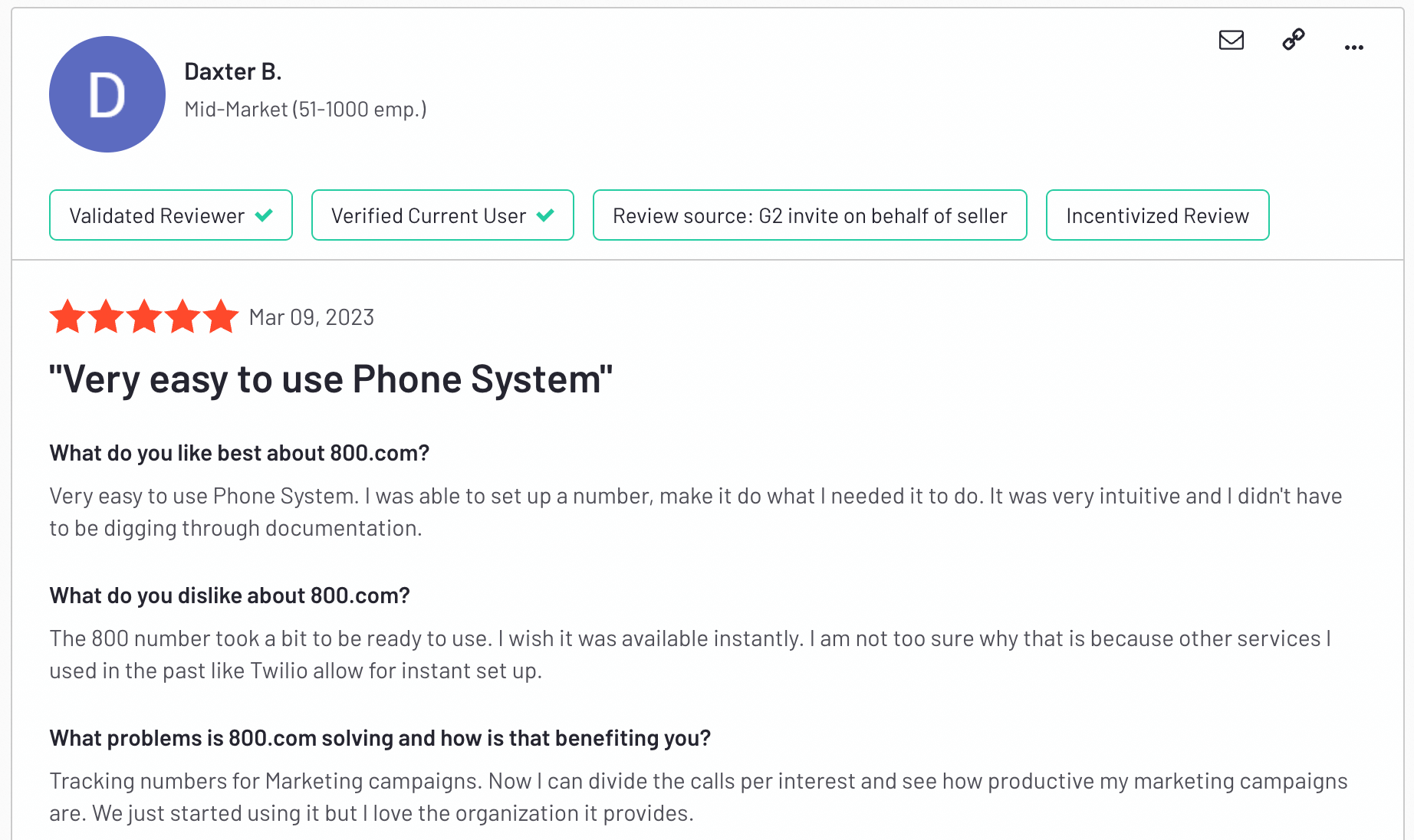Click the Incentivized Review badge
The image size is (1414, 840).
1158,215
